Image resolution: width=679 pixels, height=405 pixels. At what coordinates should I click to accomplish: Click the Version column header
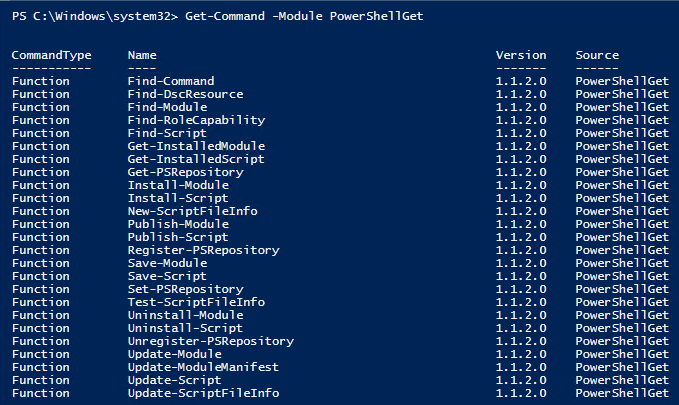pos(521,55)
